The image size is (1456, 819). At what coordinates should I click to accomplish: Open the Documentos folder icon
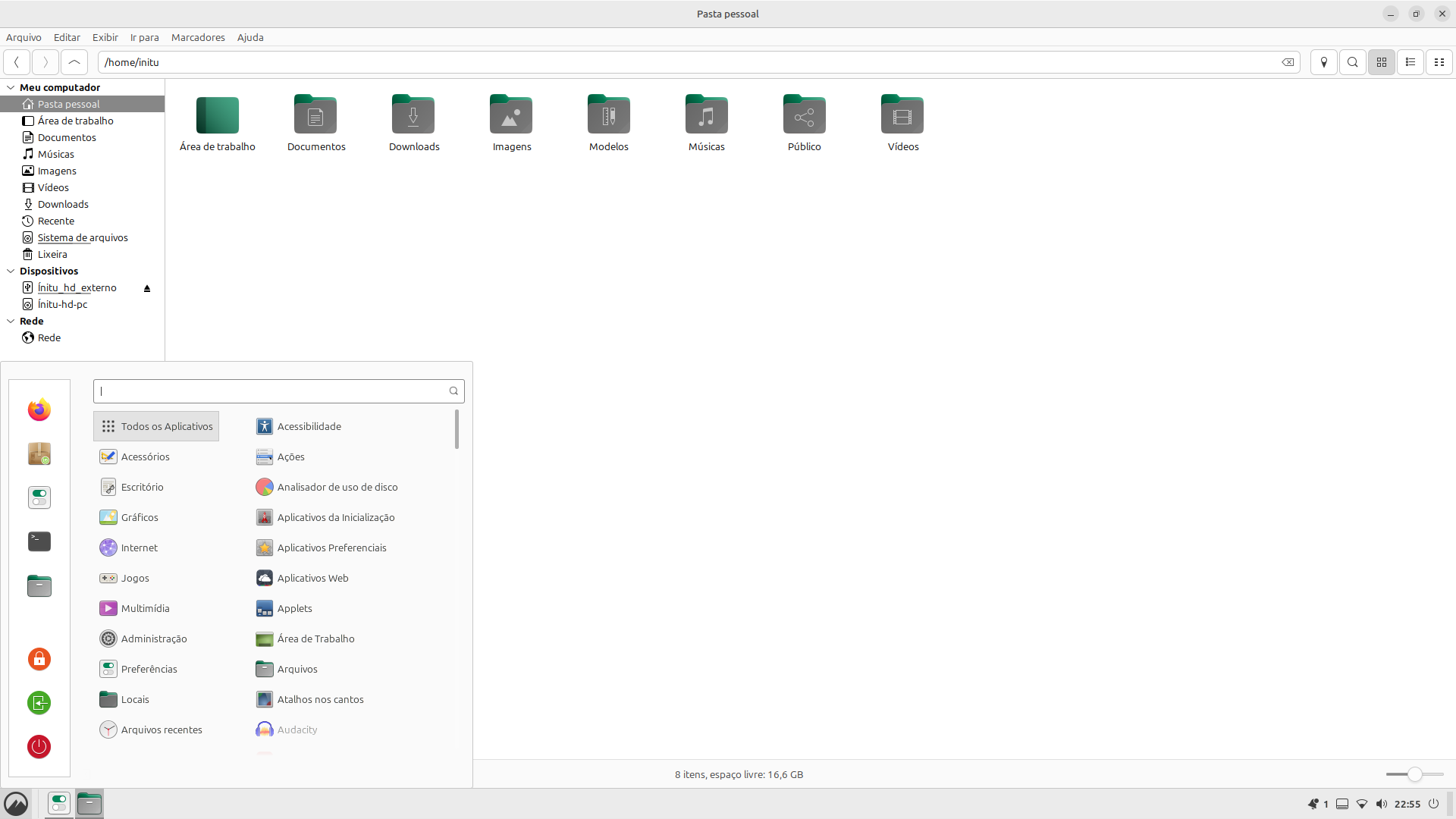pos(315,115)
